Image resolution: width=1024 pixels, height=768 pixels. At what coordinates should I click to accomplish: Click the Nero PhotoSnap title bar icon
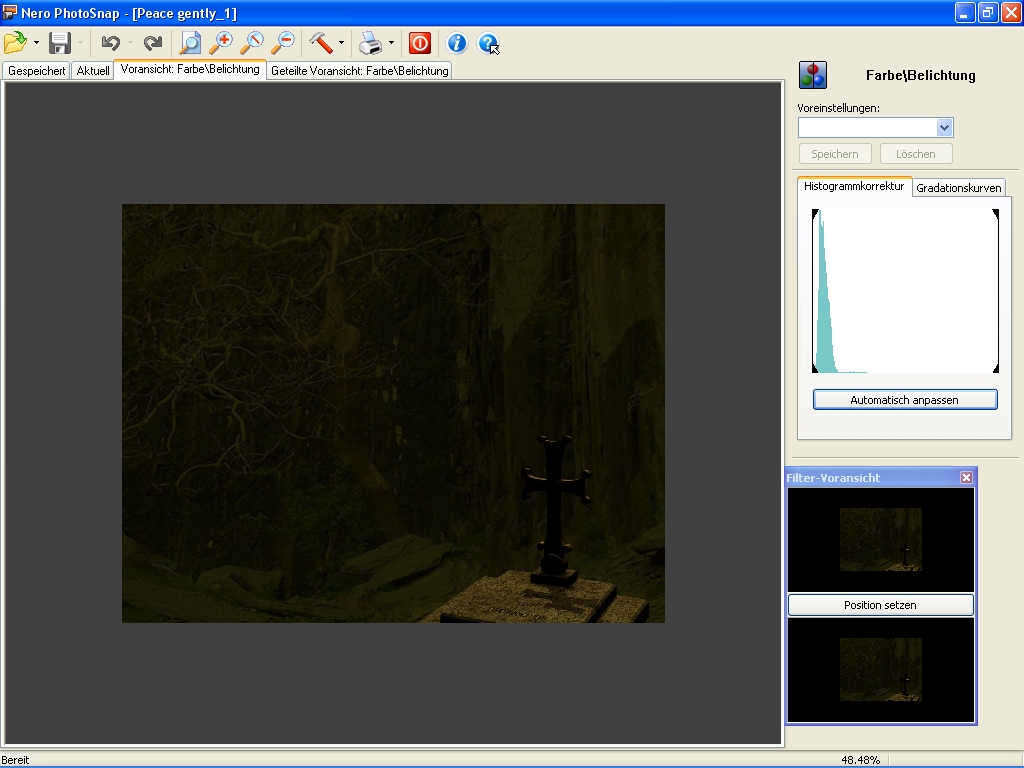(x=9, y=12)
